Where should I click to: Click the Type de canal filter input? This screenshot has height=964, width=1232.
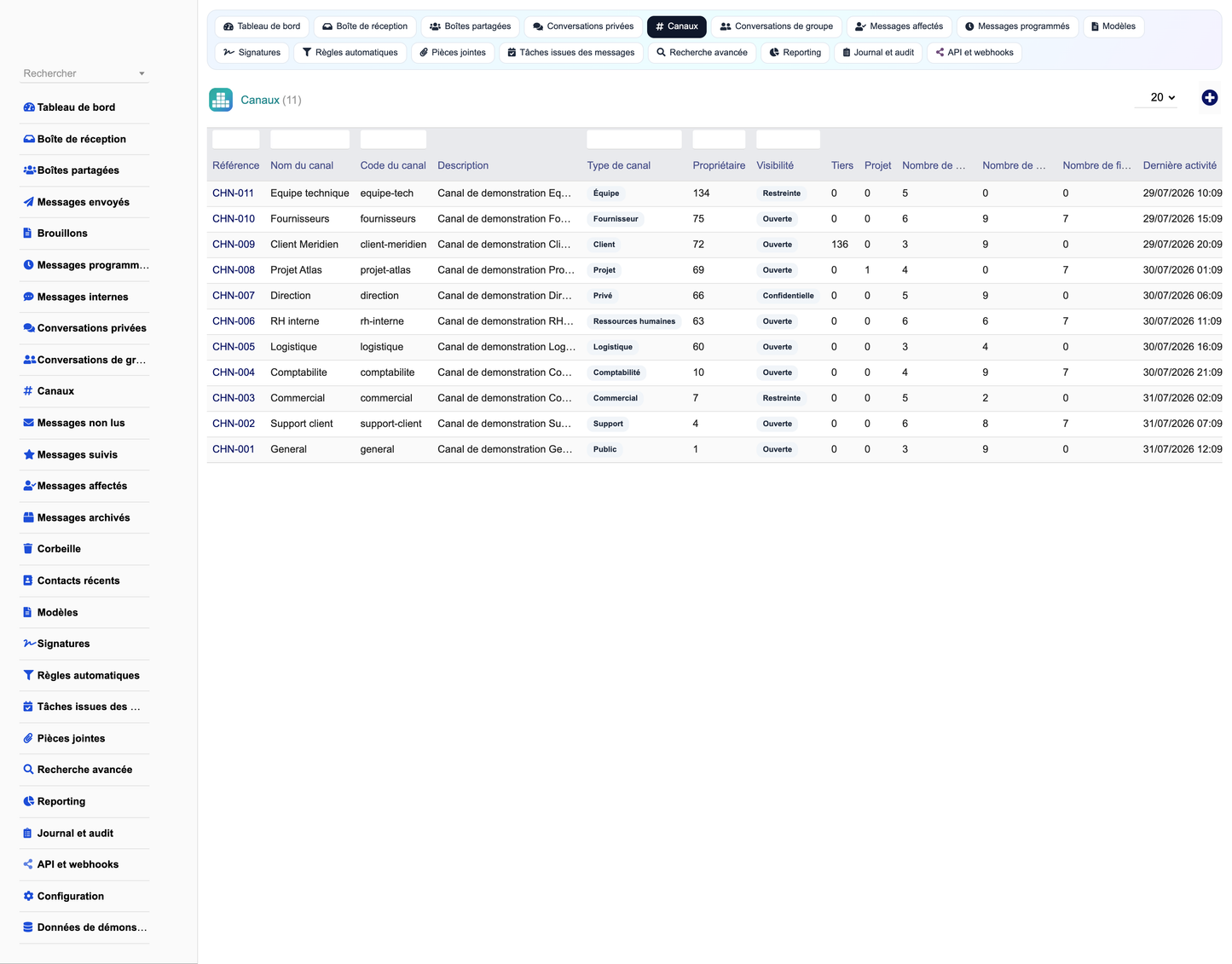tap(634, 139)
